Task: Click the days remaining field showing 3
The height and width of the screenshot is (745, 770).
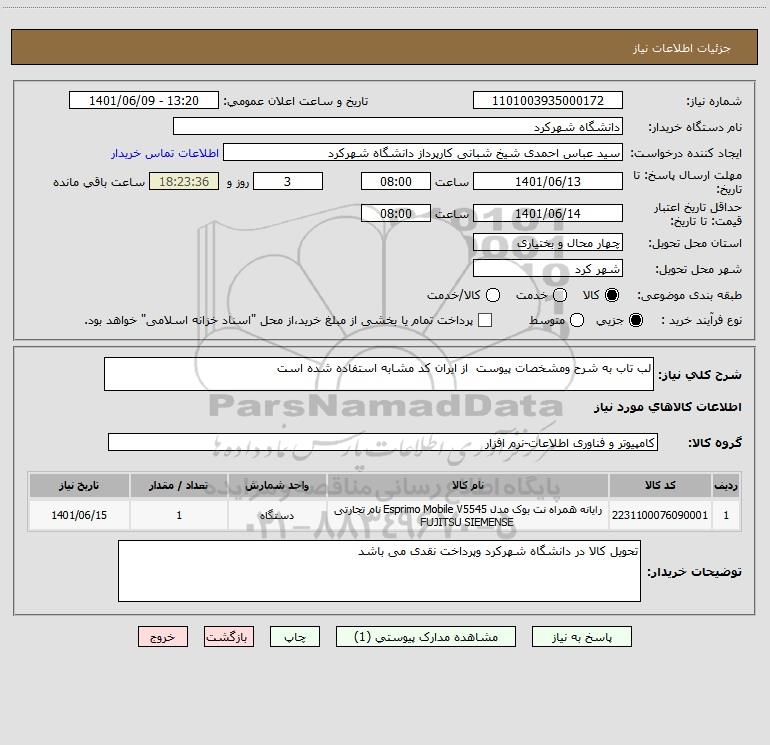Action: pos(288,181)
